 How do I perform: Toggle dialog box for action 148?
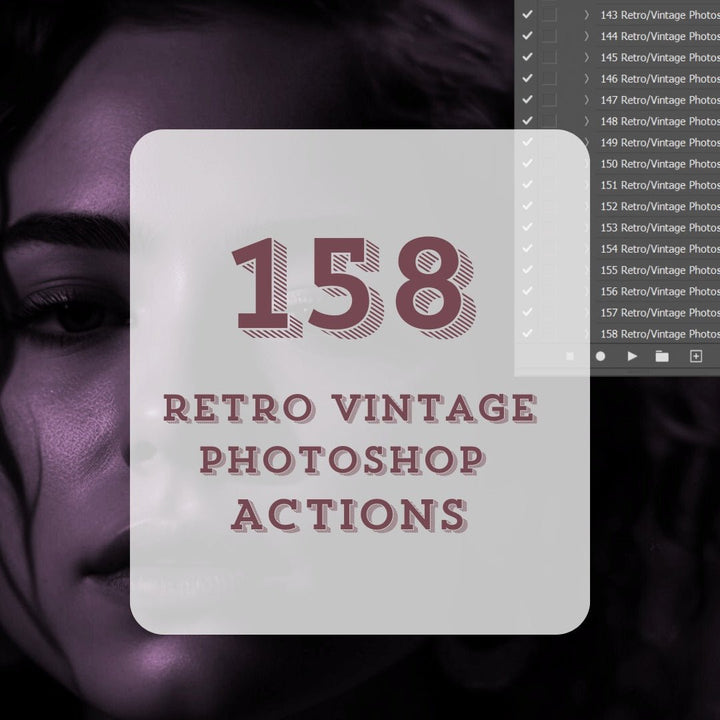click(x=549, y=121)
